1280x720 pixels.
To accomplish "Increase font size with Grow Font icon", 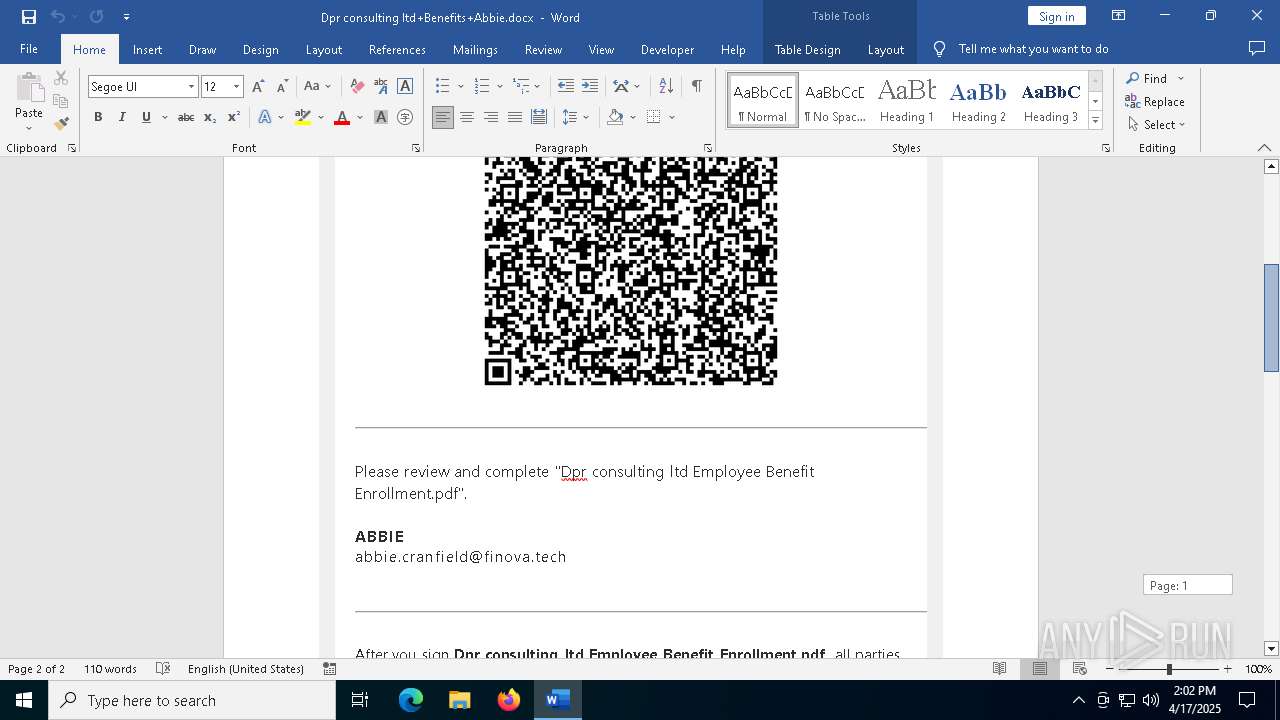I will [x=258, y=86].
